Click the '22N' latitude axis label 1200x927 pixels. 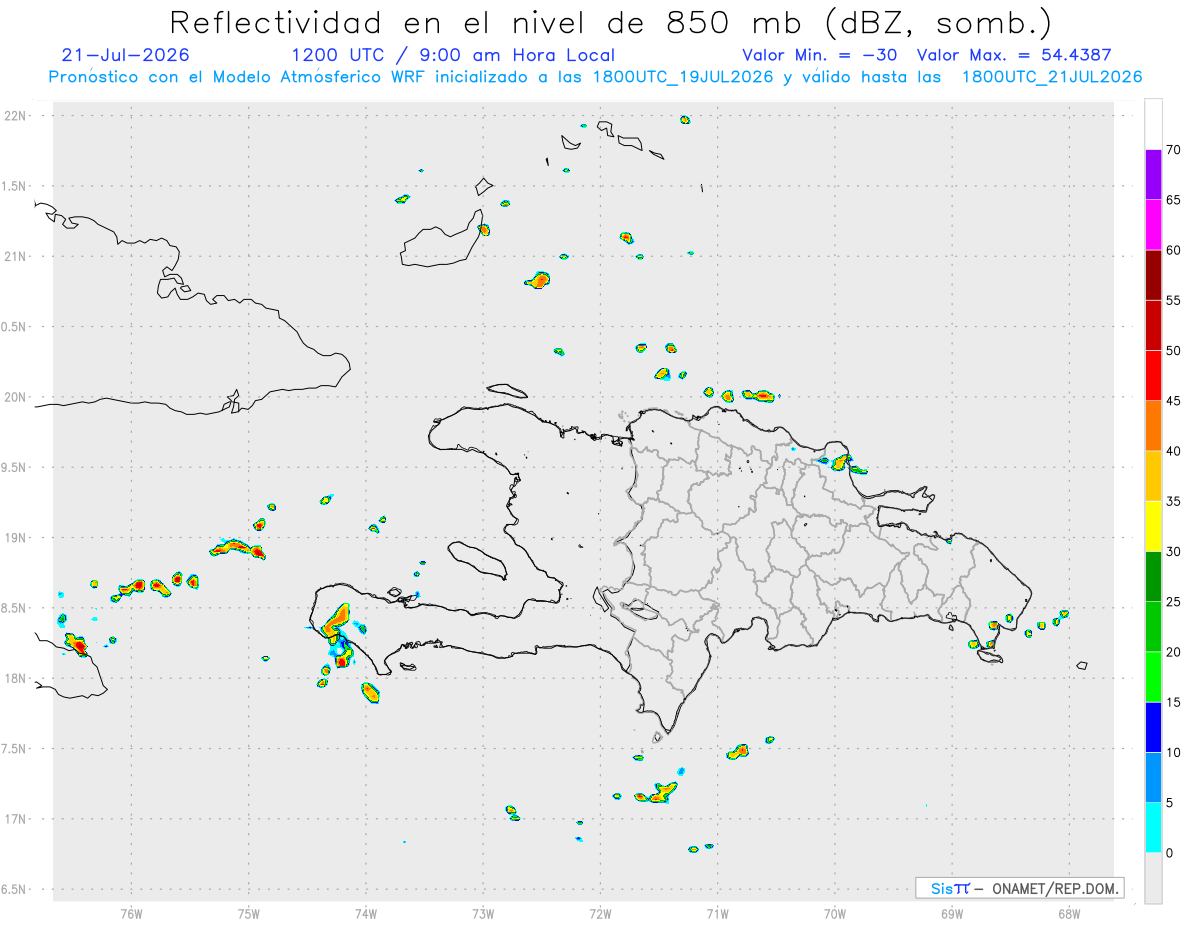(x=17, y=116)
